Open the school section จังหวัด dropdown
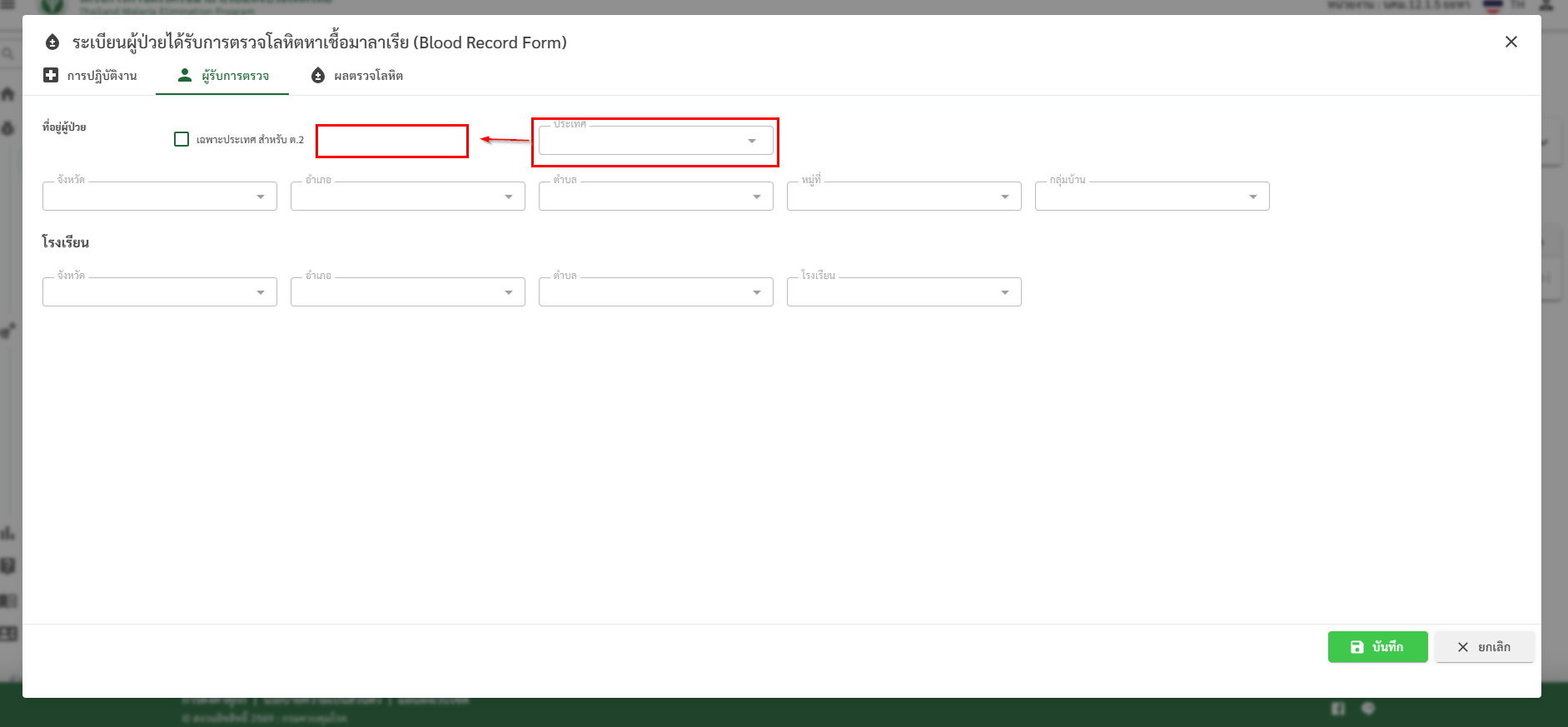 click(159, 292)
